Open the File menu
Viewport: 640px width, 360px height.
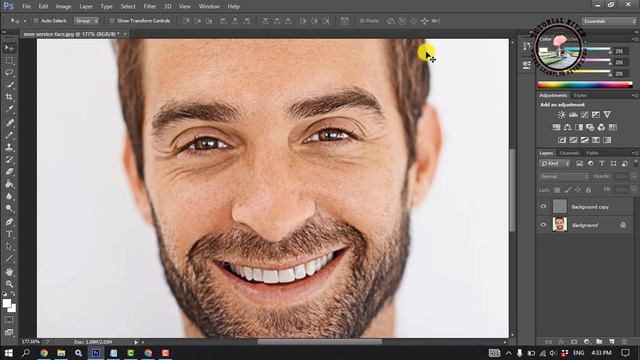click(x=27, y=7)
